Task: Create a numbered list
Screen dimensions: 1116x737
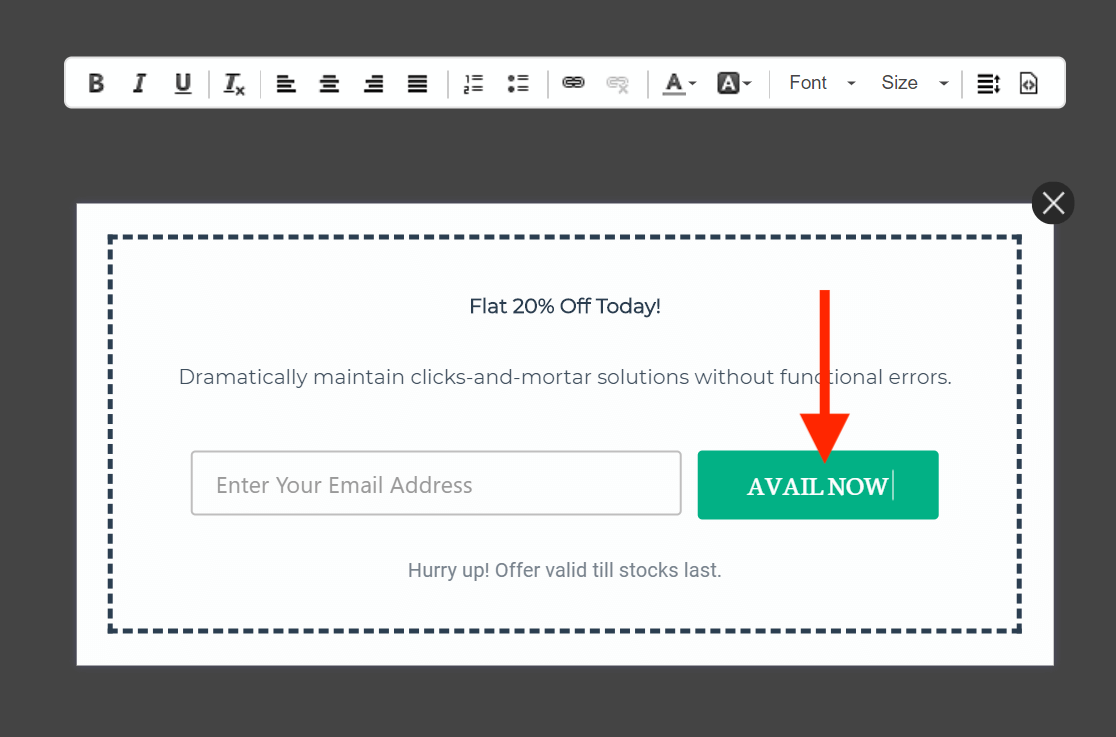Action: point(473,83)
